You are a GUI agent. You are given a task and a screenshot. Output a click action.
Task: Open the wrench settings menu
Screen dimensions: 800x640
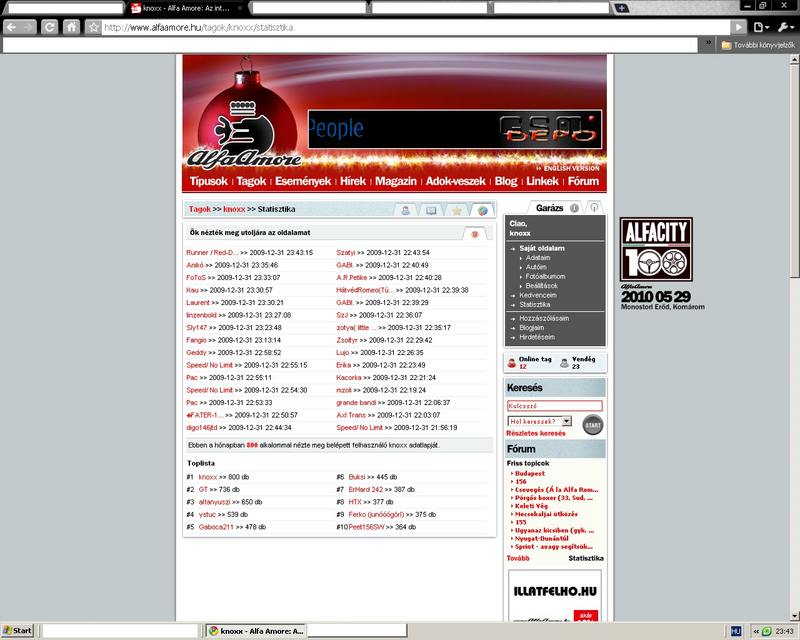pyautogui.click(x=786, y=27)
